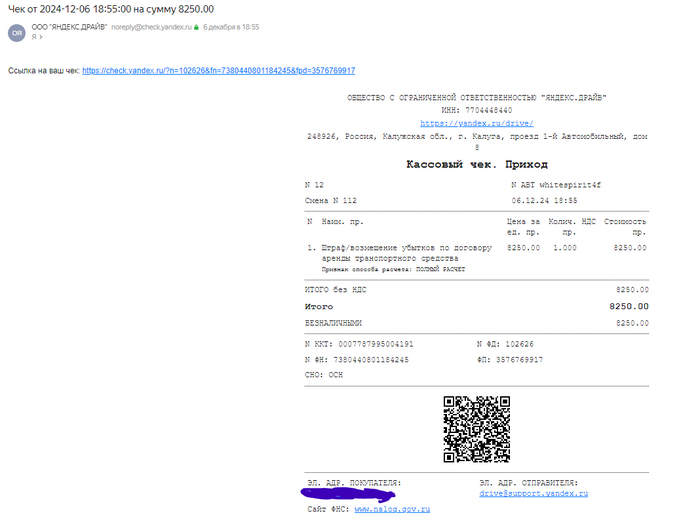Open the www.nalog.gov.ru FNS site link
Screen dimensions: 700x524
tap(392, 509)
